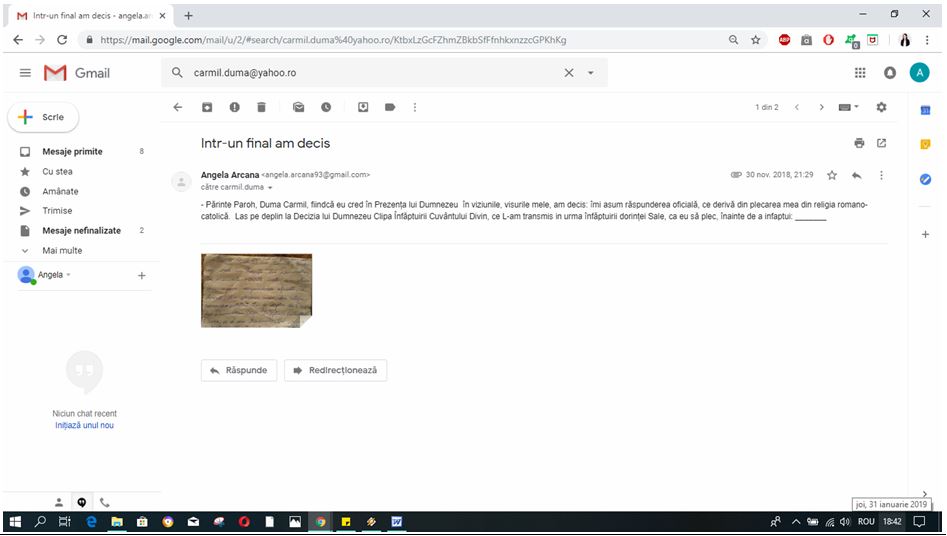
Task: Report this message as spam
Action: point(234,107)
